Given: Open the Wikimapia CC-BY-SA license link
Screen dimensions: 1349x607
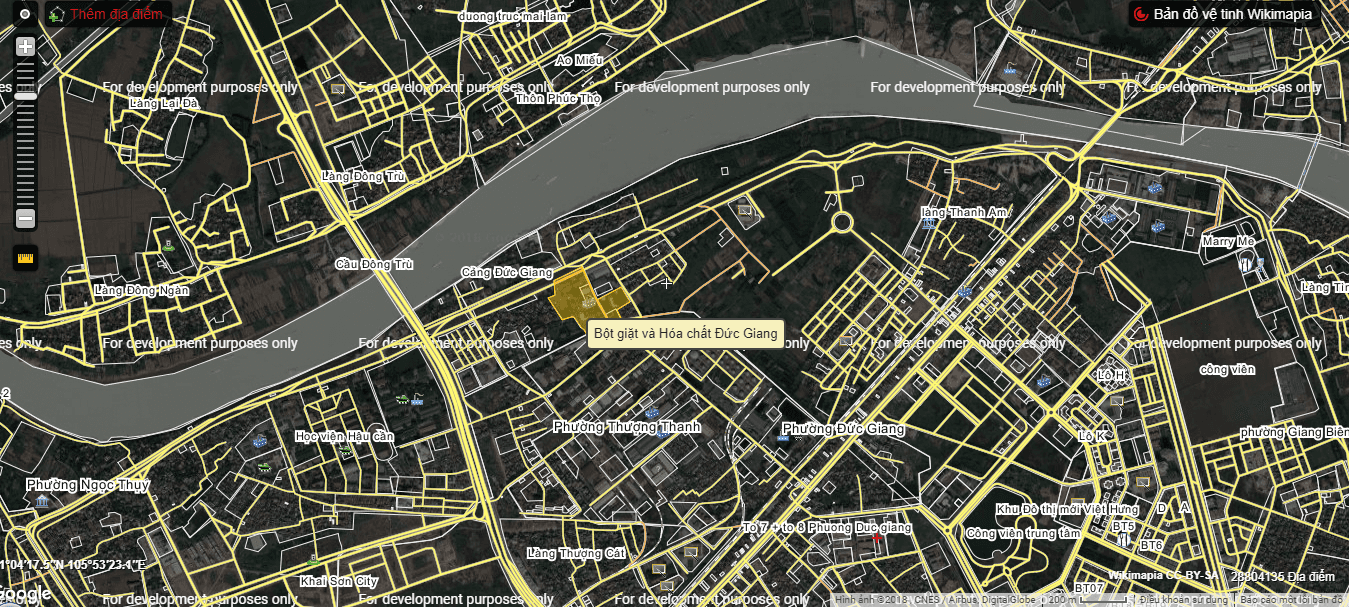Looking at the screenshot, I should (1162, 576).
